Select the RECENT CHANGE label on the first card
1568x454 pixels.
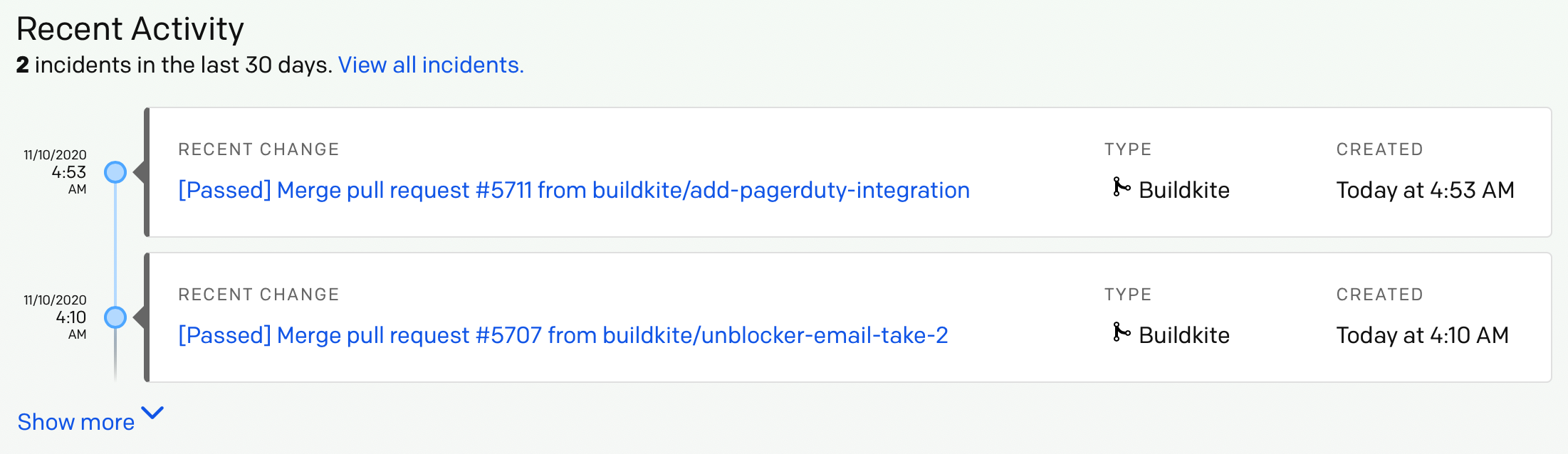tap(258, 149)
